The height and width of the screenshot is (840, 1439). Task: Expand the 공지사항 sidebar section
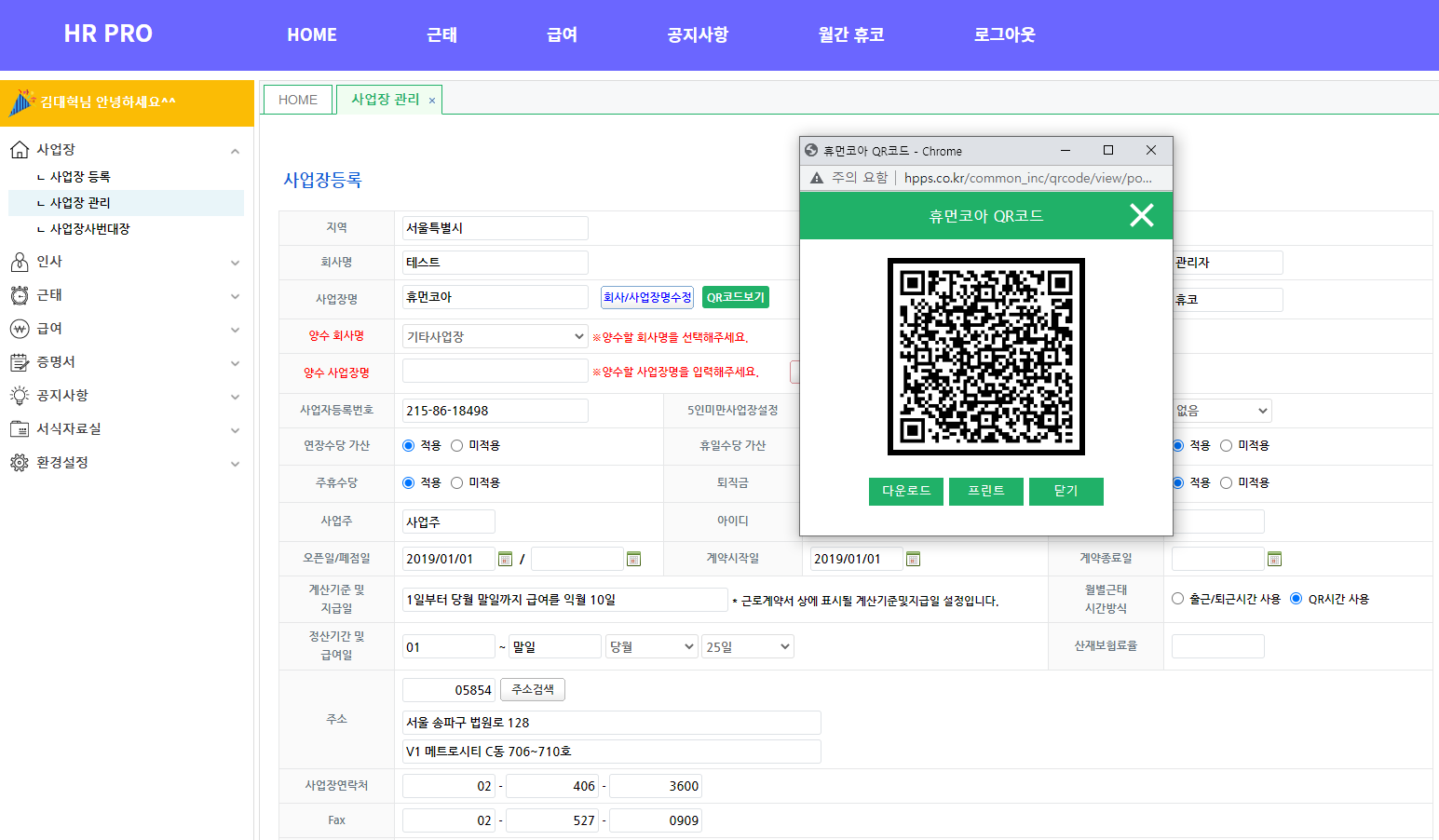pyautogui.click(x=235, y=397)
